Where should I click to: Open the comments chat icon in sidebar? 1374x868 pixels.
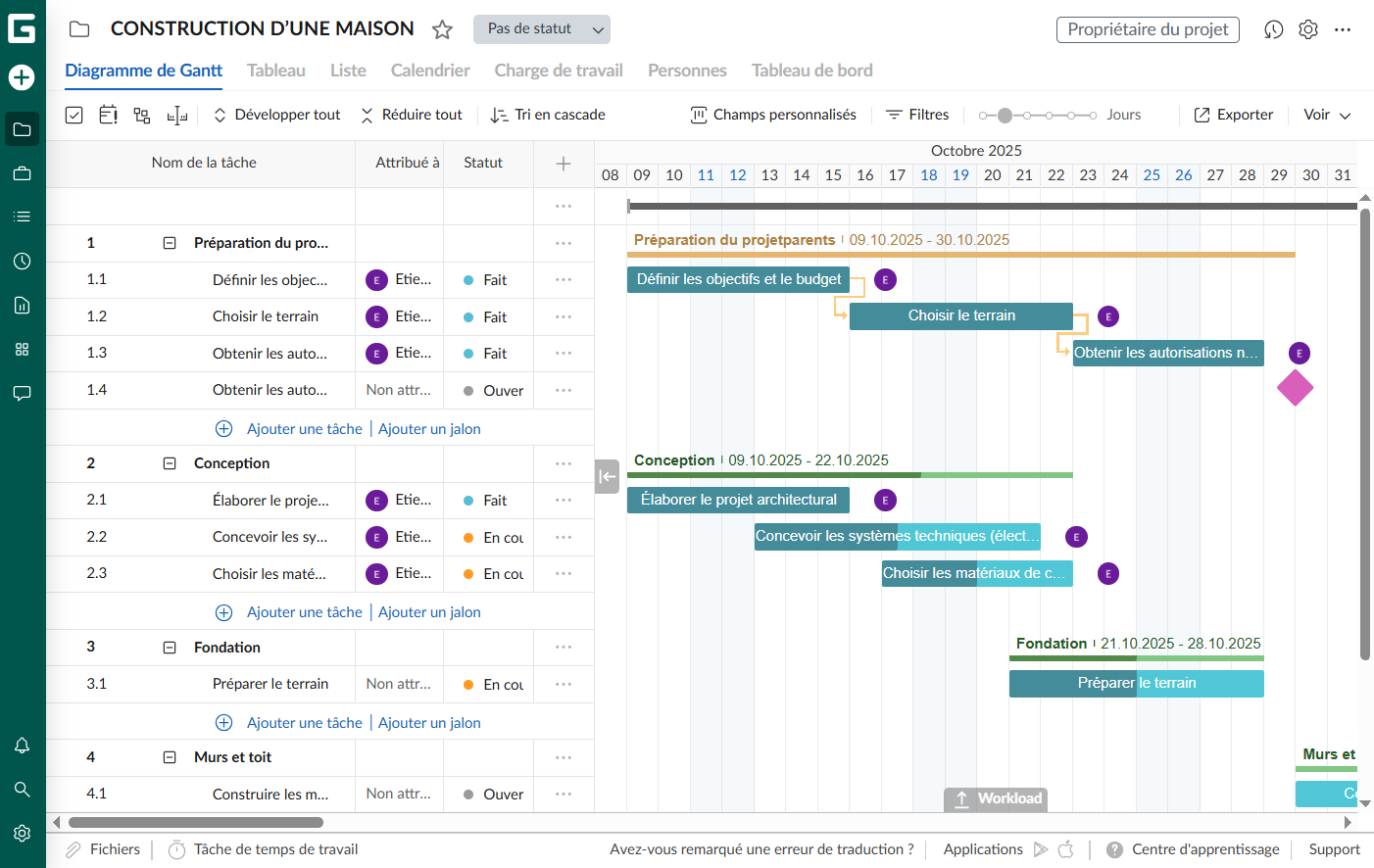click(22, 393)
